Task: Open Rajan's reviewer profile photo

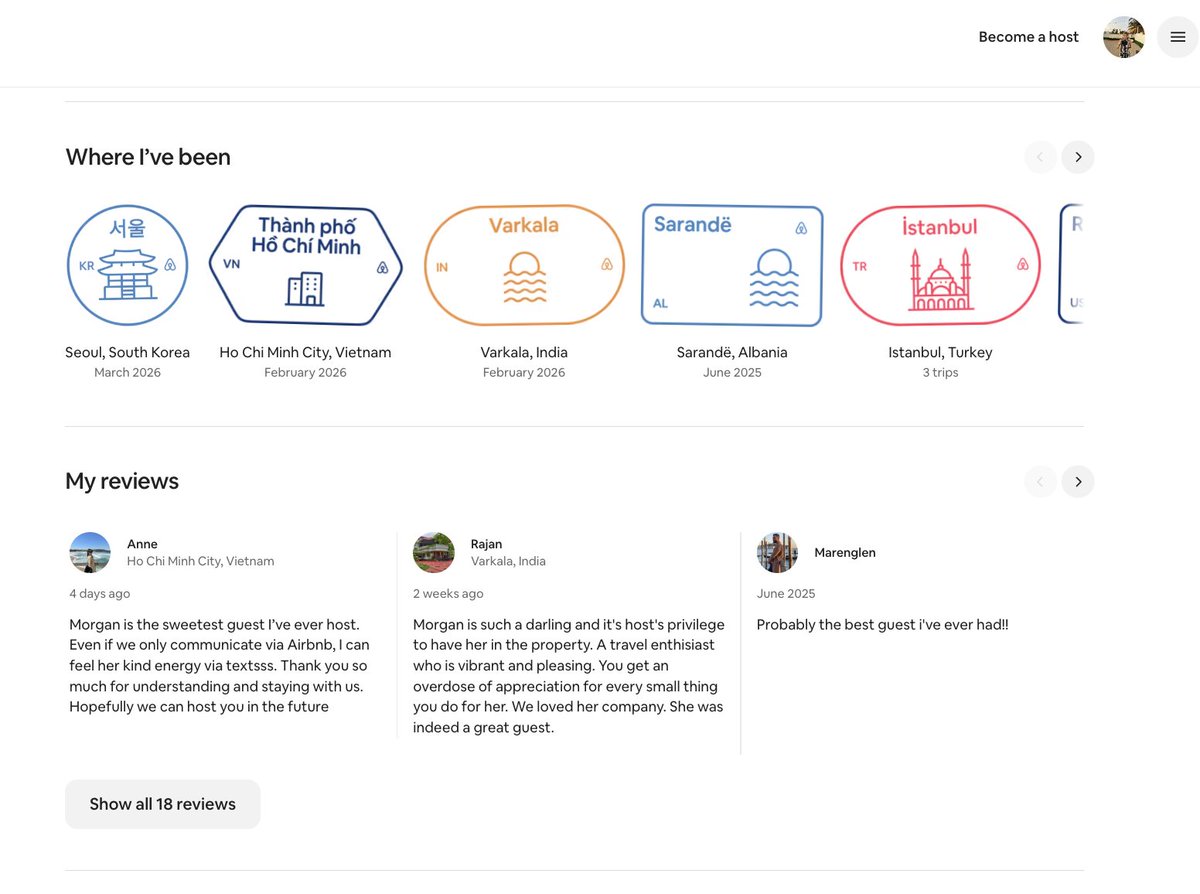Action: click(434, 552)
